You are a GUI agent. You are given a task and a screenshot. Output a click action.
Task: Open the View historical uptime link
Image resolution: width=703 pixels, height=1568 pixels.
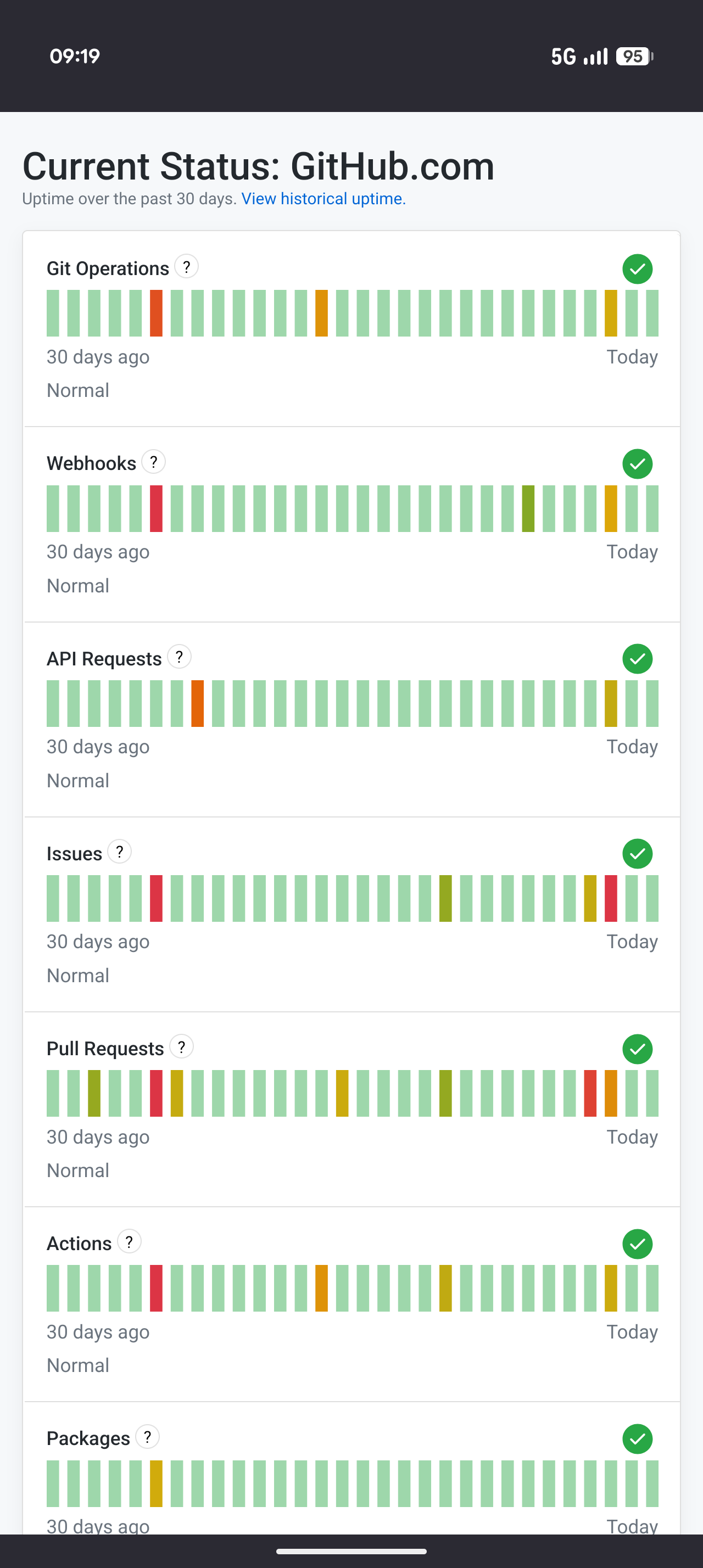tap(323, 199)
